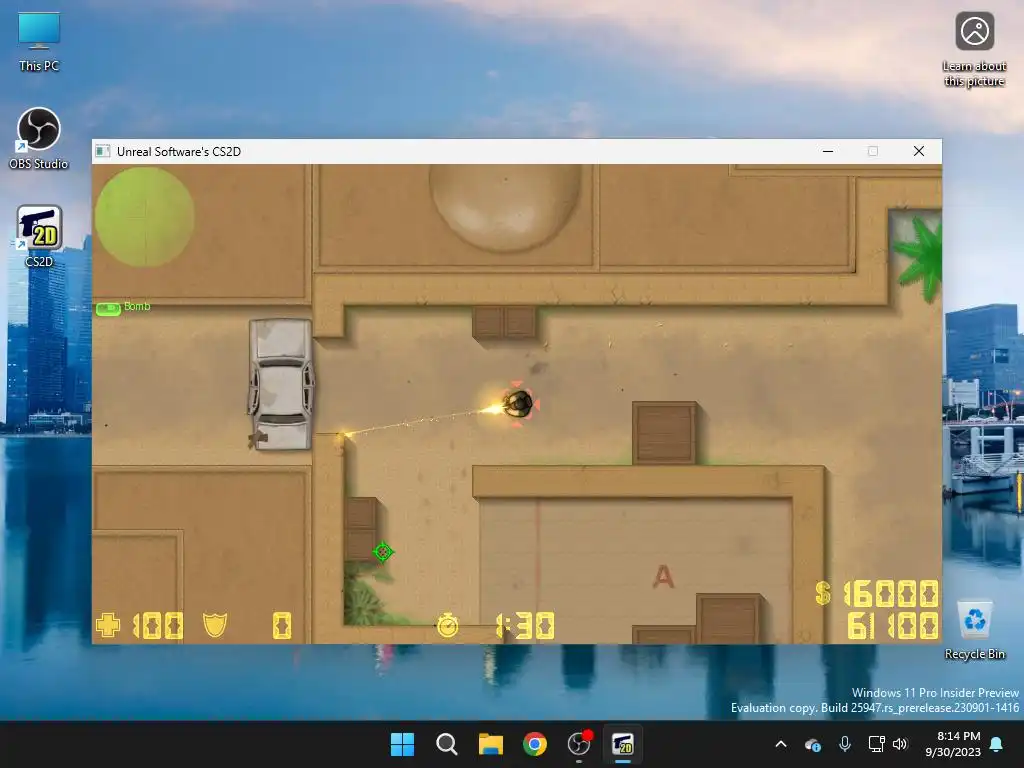Close the CS2D window
Image resolution: width=1024 pixels, height=768 pixels.
click(919, 152)
